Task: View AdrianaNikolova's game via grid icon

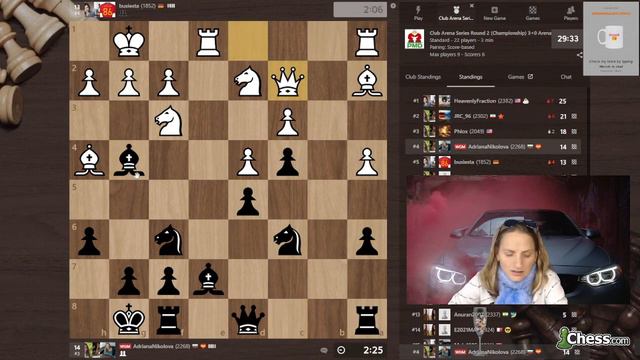Action: click(574, 147)
